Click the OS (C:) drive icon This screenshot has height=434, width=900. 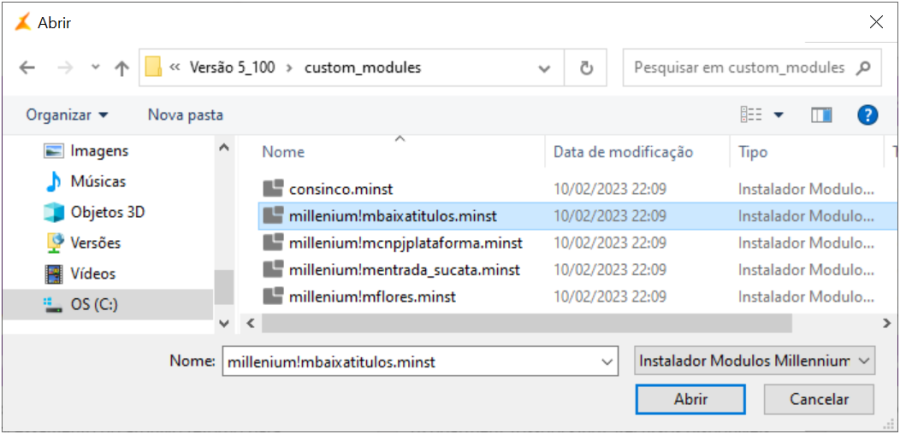(53, 305)
